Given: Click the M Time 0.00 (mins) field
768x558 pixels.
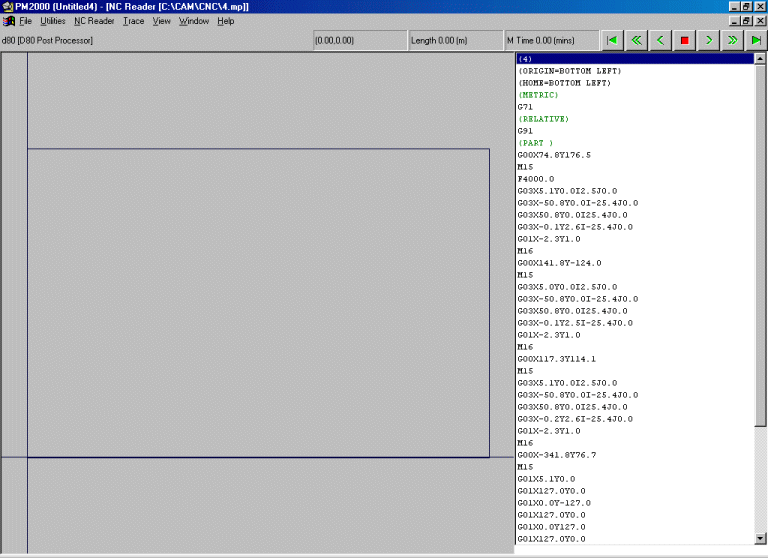Looking at the screenshot, I should point(552,41).
